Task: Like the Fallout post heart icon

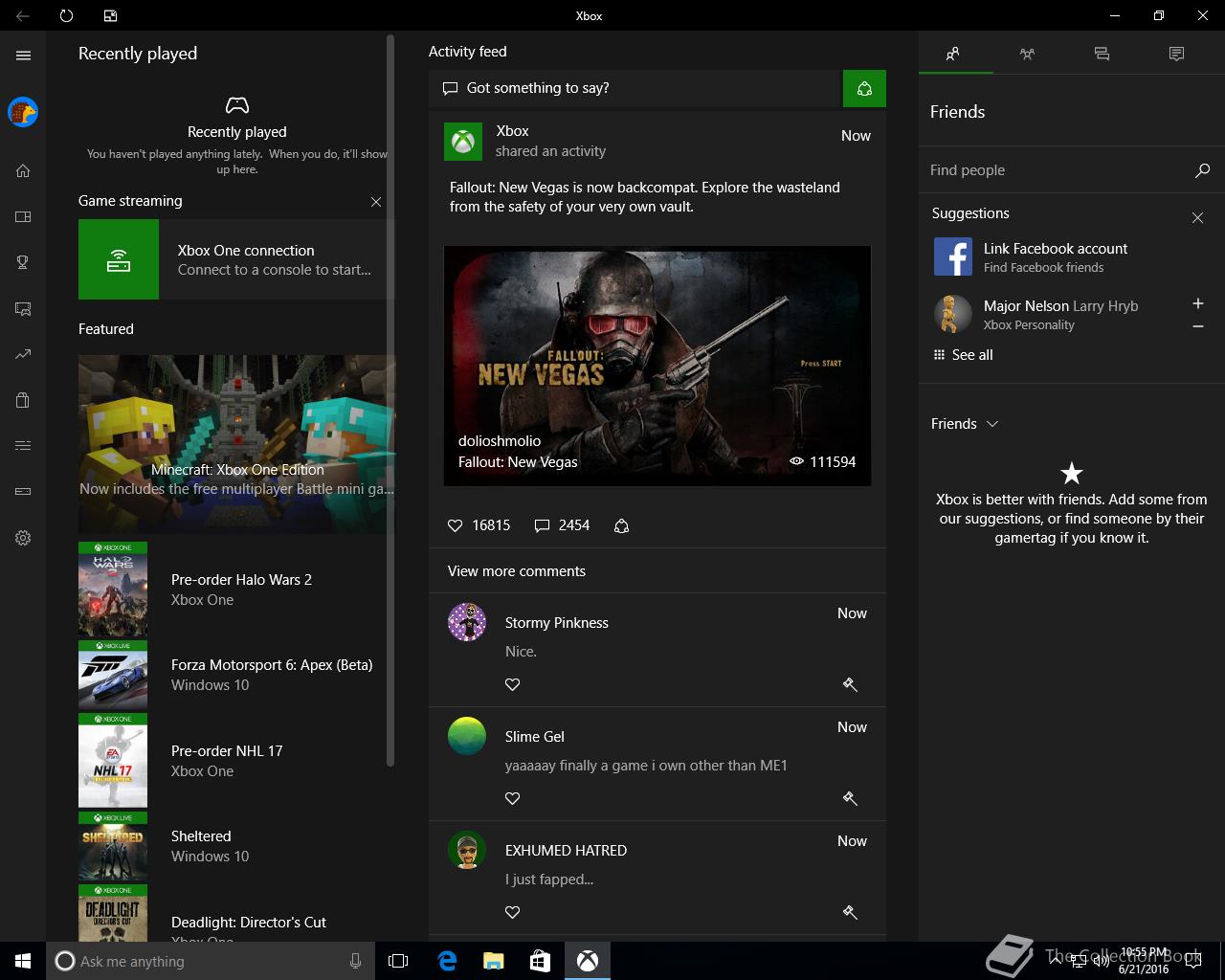Action: 456,525
